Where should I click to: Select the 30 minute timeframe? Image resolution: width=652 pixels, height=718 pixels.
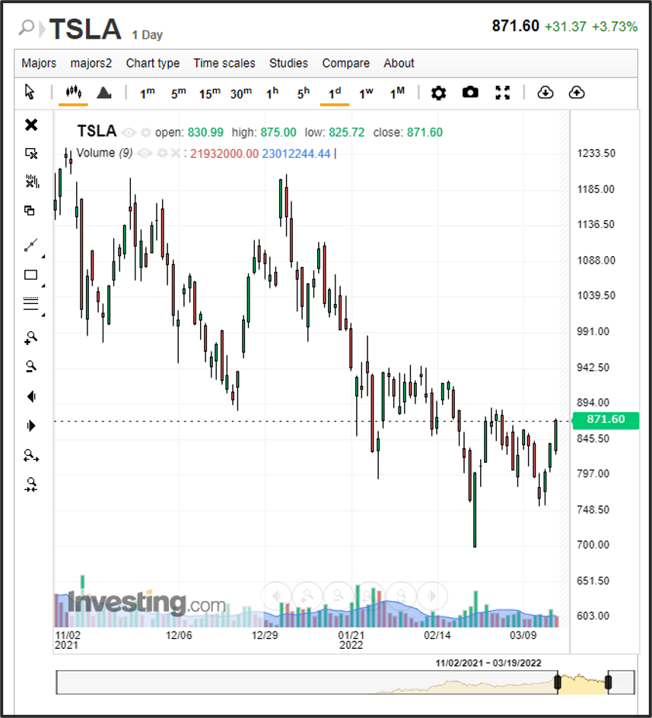(x=241, y=93)
